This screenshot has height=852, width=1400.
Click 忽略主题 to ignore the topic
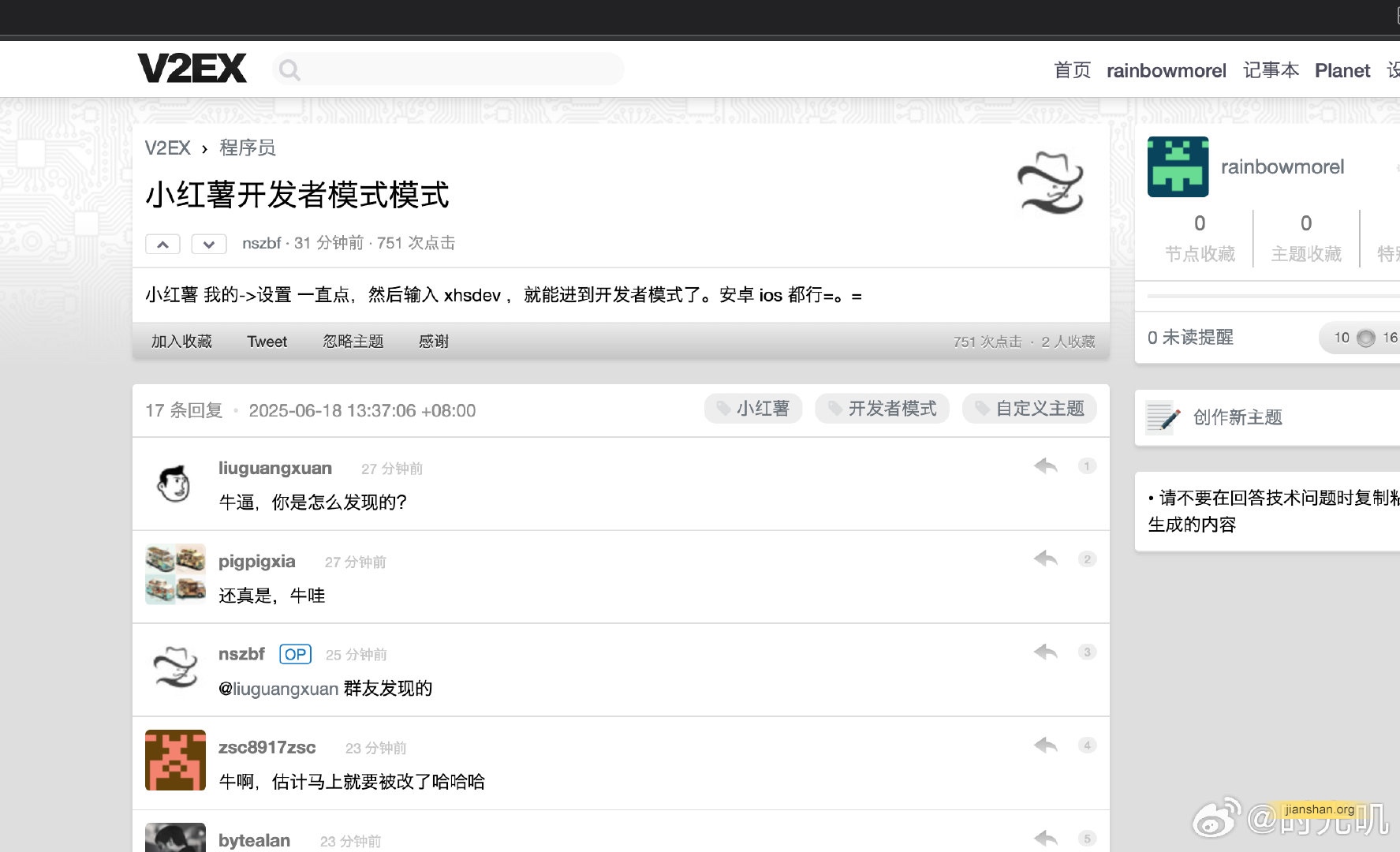(353, 342)
